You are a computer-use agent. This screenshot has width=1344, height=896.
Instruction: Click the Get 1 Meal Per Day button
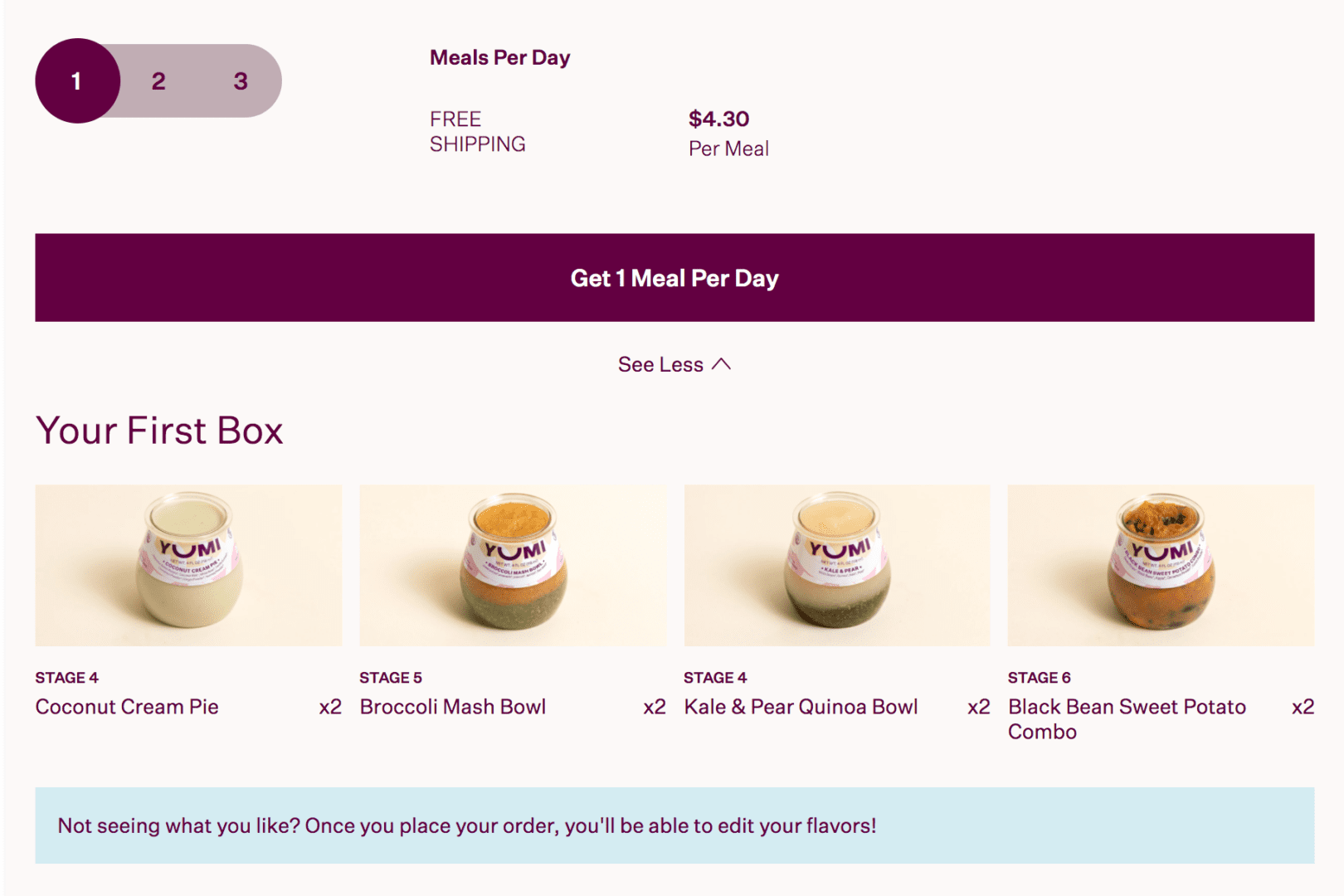coord(672,278)
